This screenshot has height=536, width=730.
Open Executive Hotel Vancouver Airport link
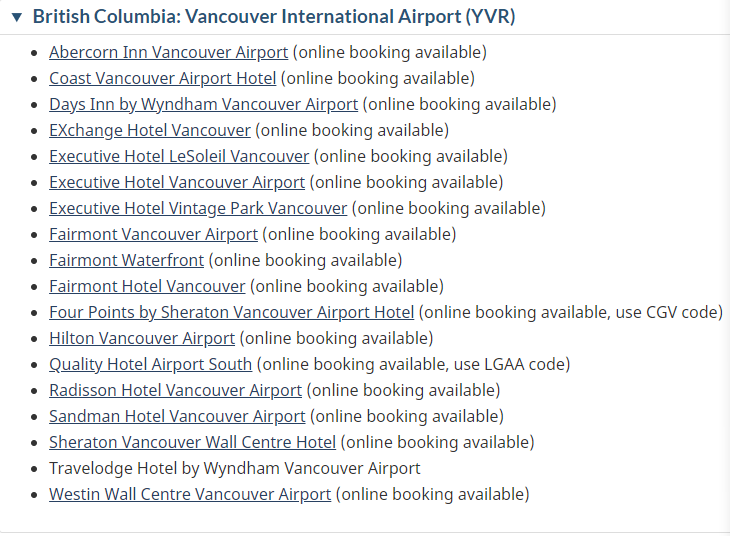(177, 183)
